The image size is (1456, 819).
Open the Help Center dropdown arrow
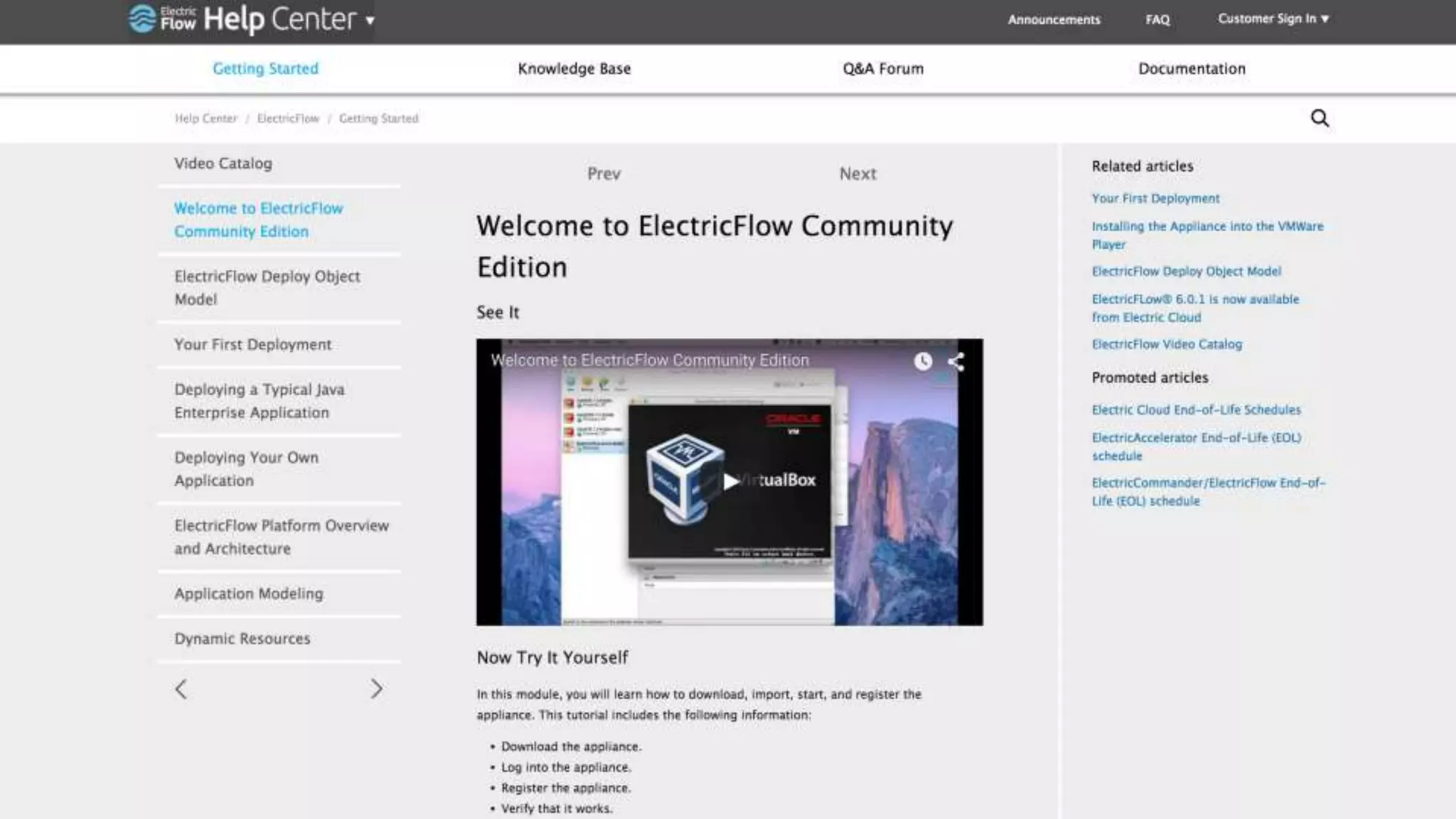coord(370,21)
